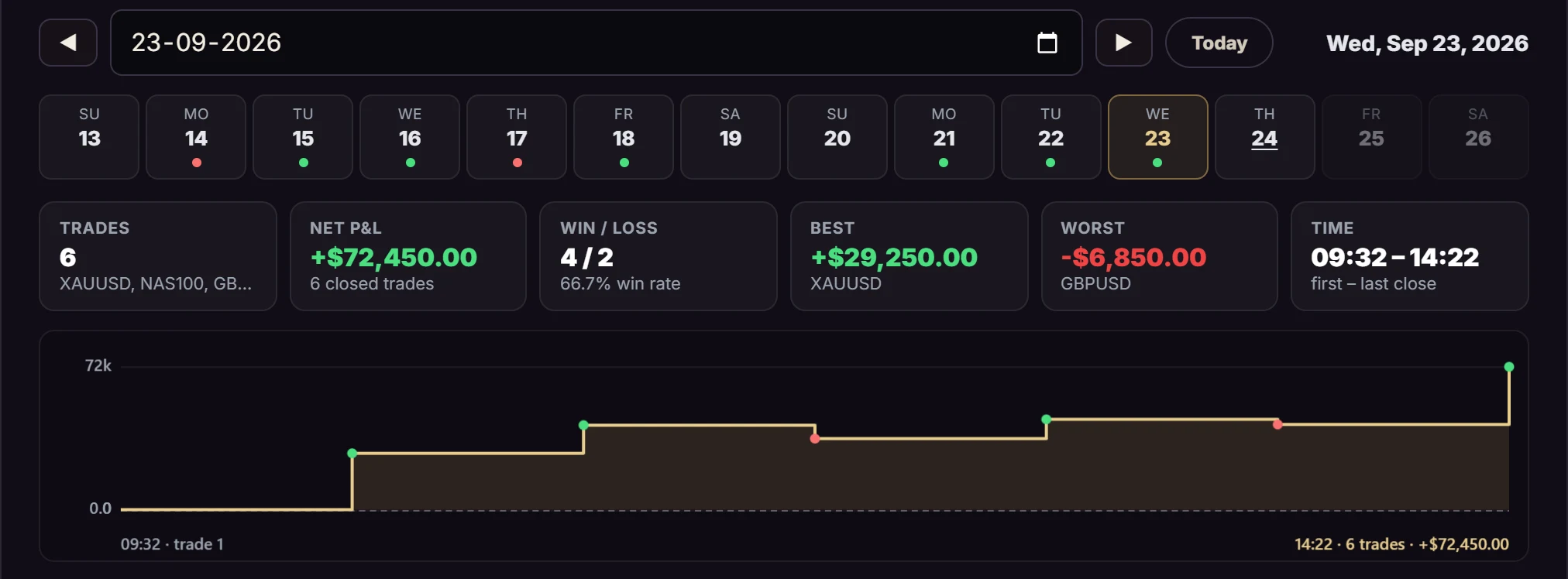Viewport: 1568px width, 579px height.
Task: Open Monday 21 day tile
Action: point(944,137)
